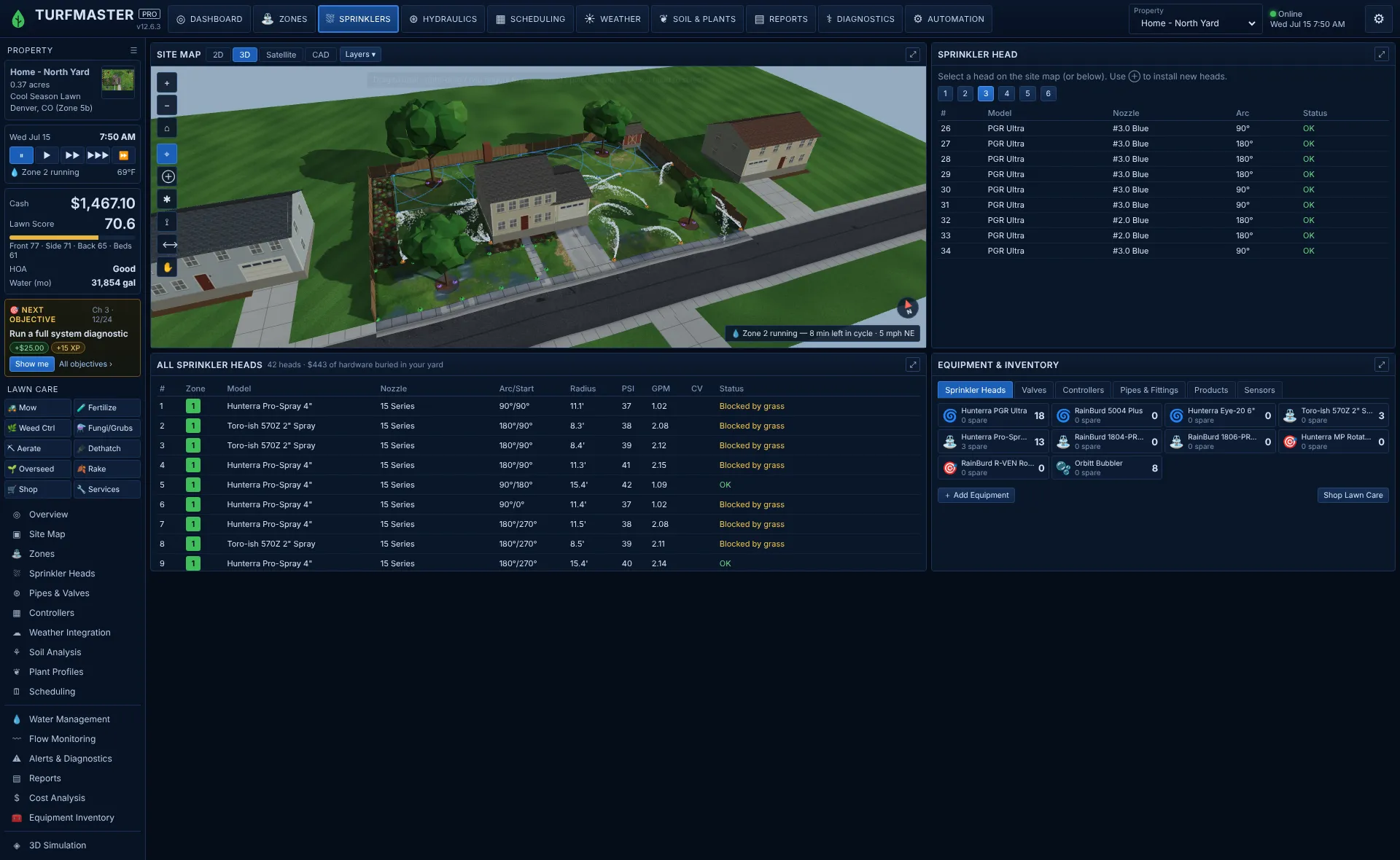Click the Lawn Score progress bar
Image resolution: width=1400 pixels, height=860 pixels.
pos(72,238)
